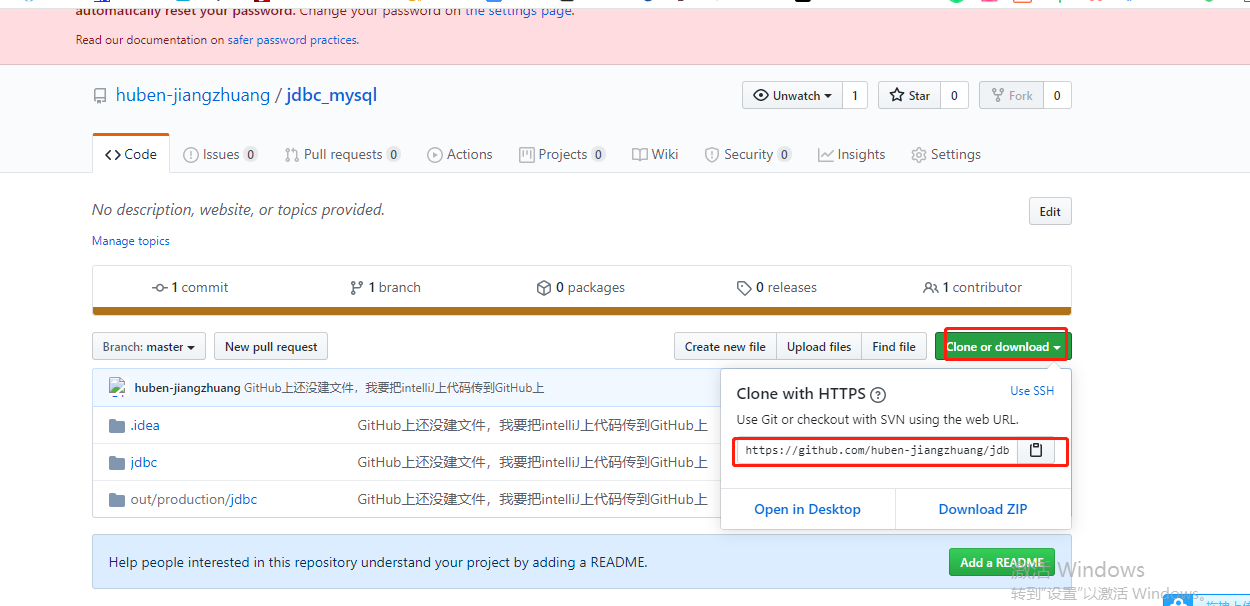Screen dimensions: 1250x606
Task: Open the Unwatch dropdown
Action: [792, 95]
